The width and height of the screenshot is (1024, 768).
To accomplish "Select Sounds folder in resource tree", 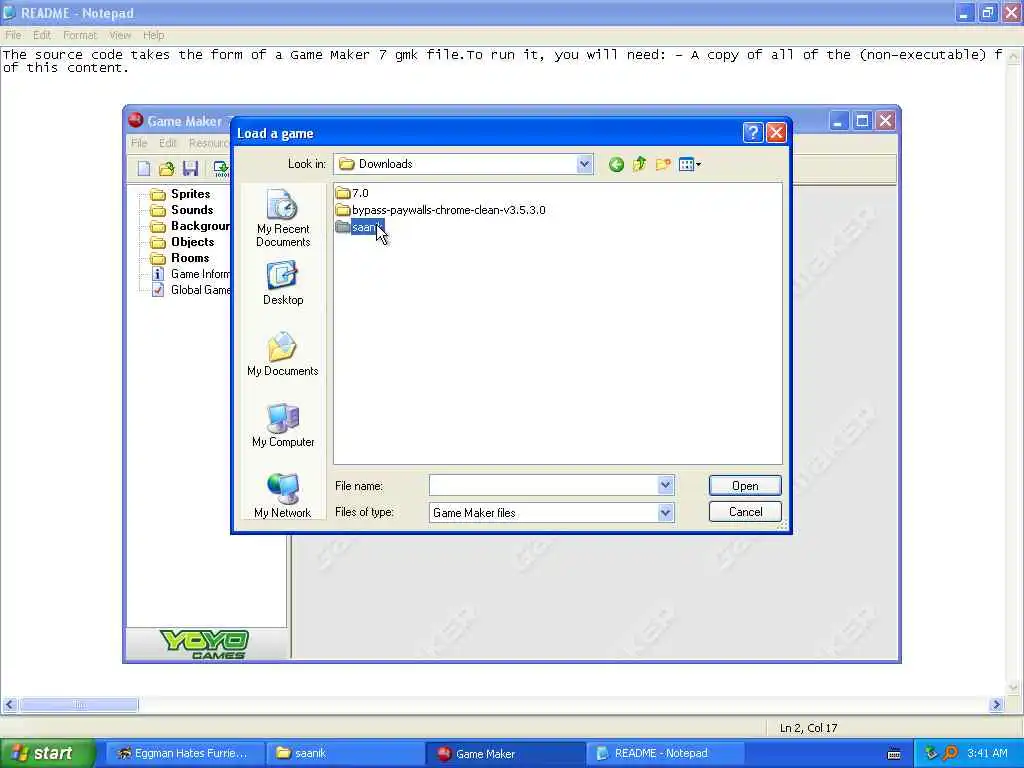I will (182, 210).
